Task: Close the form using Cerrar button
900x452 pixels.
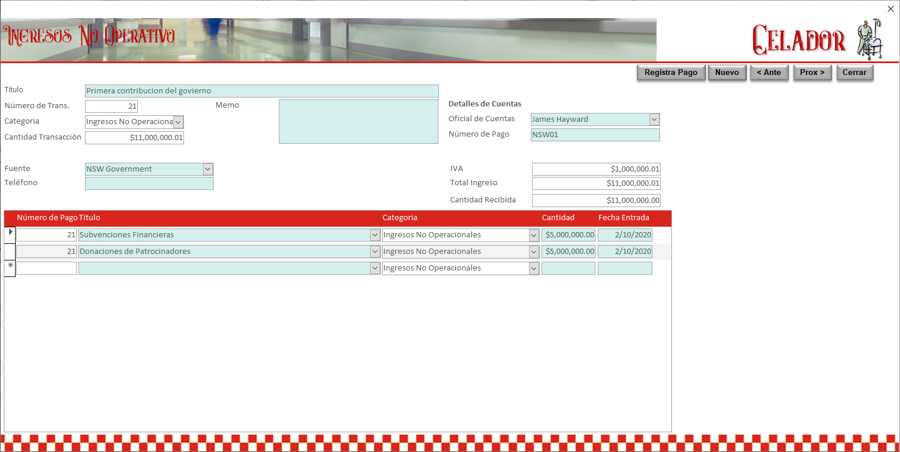Action: pos(855,72)
